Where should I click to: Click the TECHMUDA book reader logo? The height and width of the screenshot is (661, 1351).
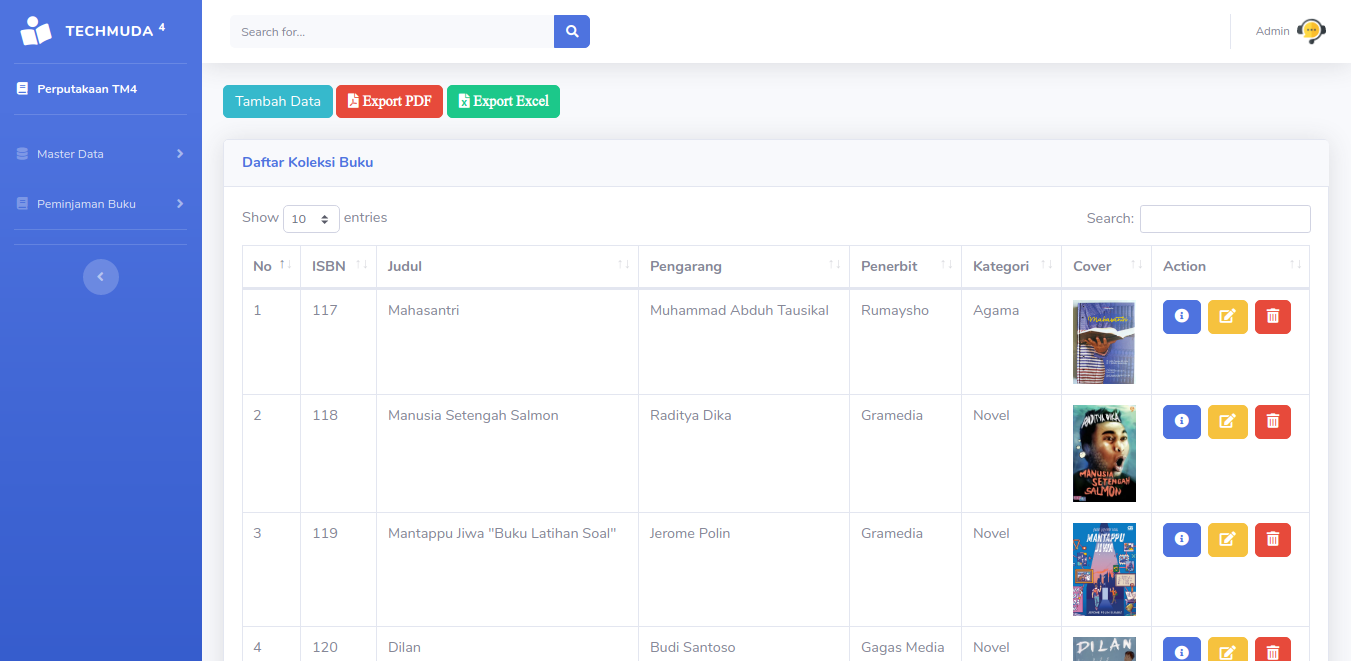coord(36,31)
